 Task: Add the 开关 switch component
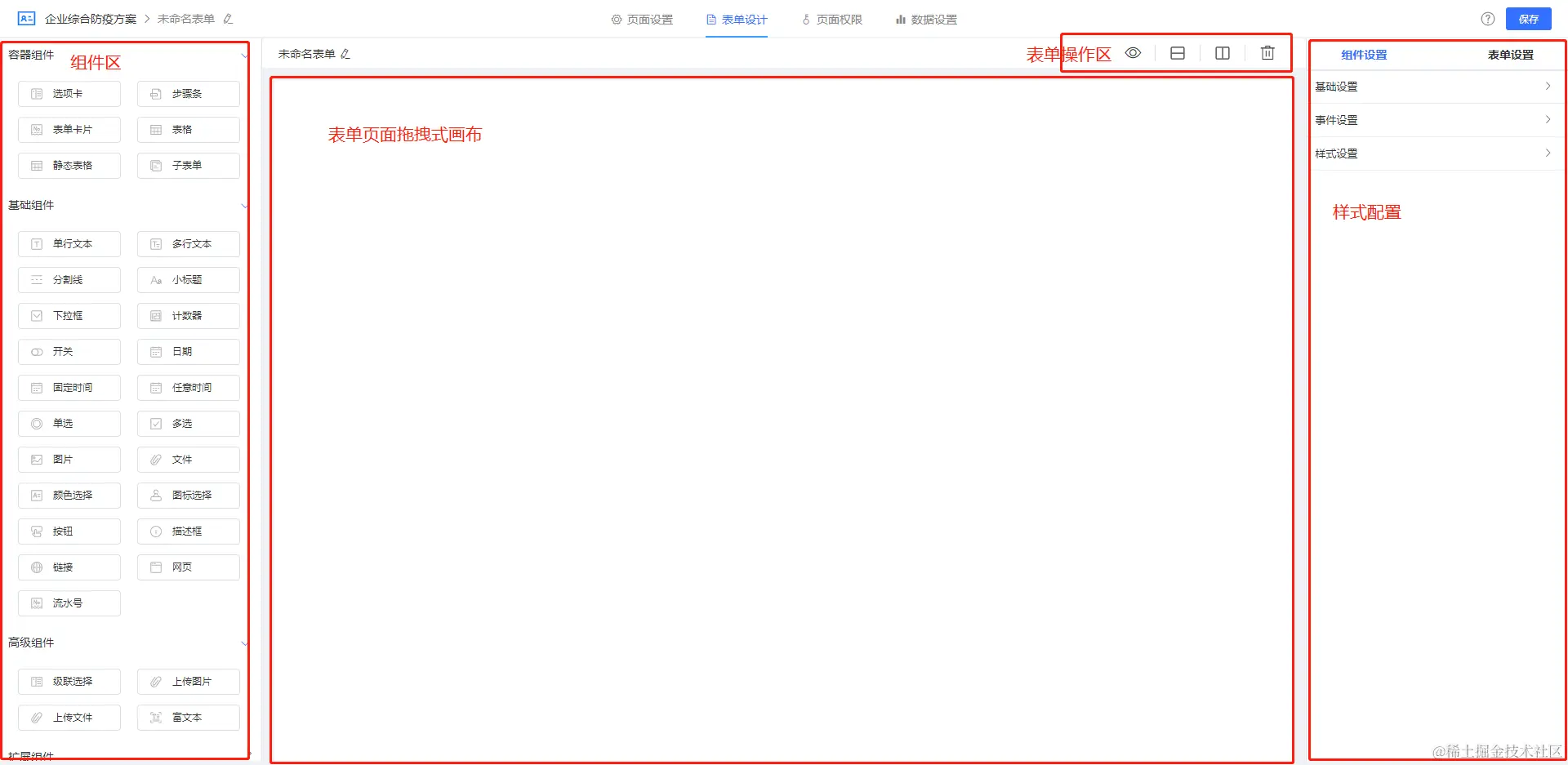(x=69, y=352)
